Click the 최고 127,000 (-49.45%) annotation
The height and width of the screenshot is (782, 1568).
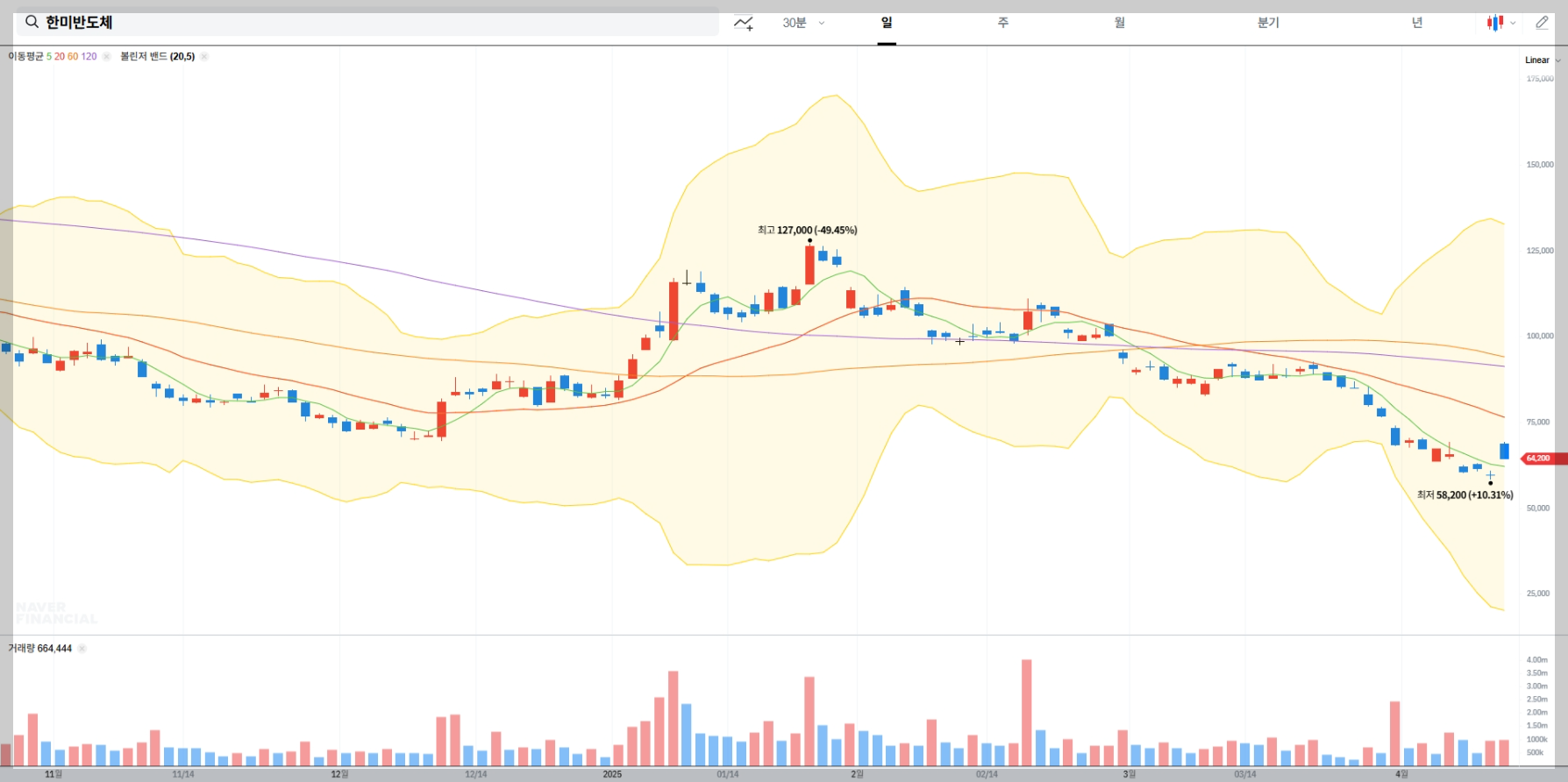[807, 231]
